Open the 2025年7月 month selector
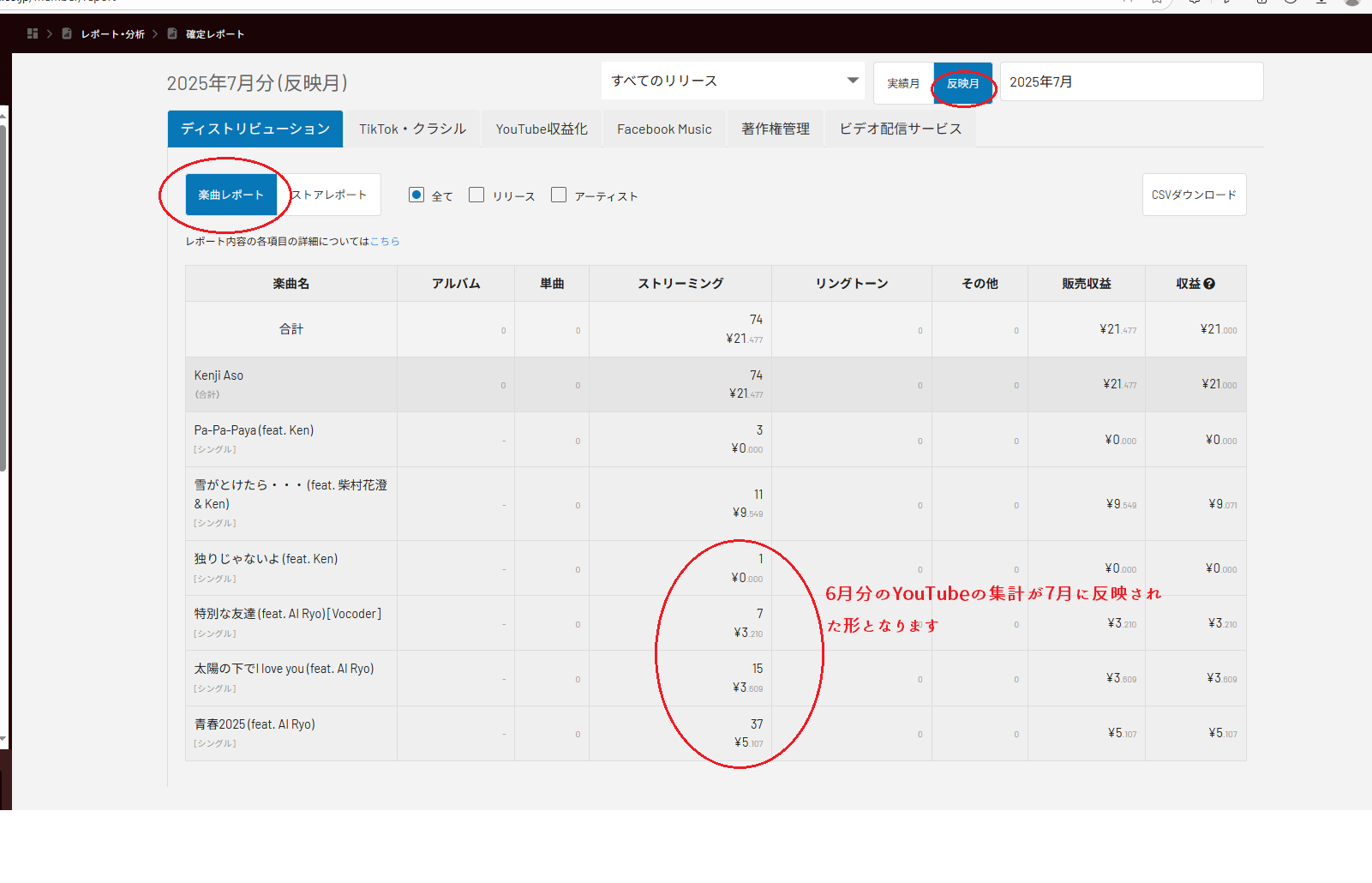This screenshot has height=883, width=1372. point(1130,81)
